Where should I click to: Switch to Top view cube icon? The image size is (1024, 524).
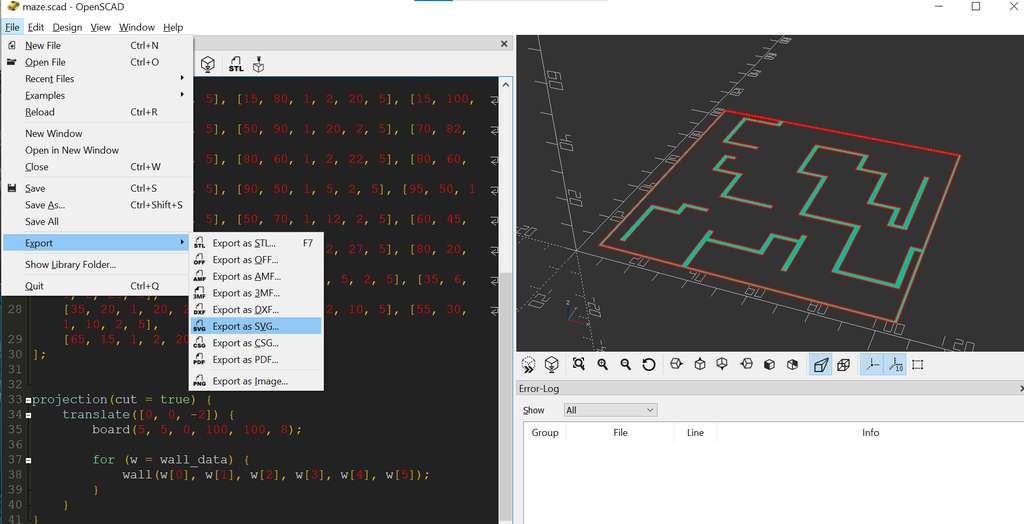click(x=699, y=365)
